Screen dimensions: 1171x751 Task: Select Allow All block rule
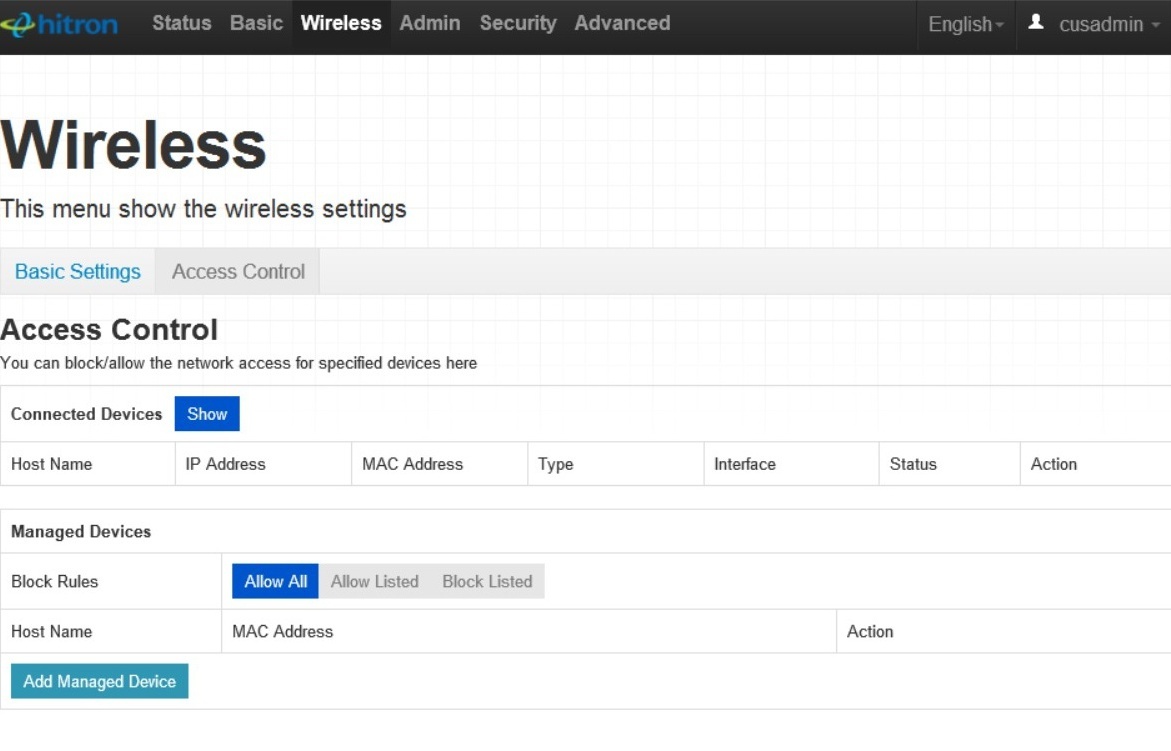(x=274, y=581)
